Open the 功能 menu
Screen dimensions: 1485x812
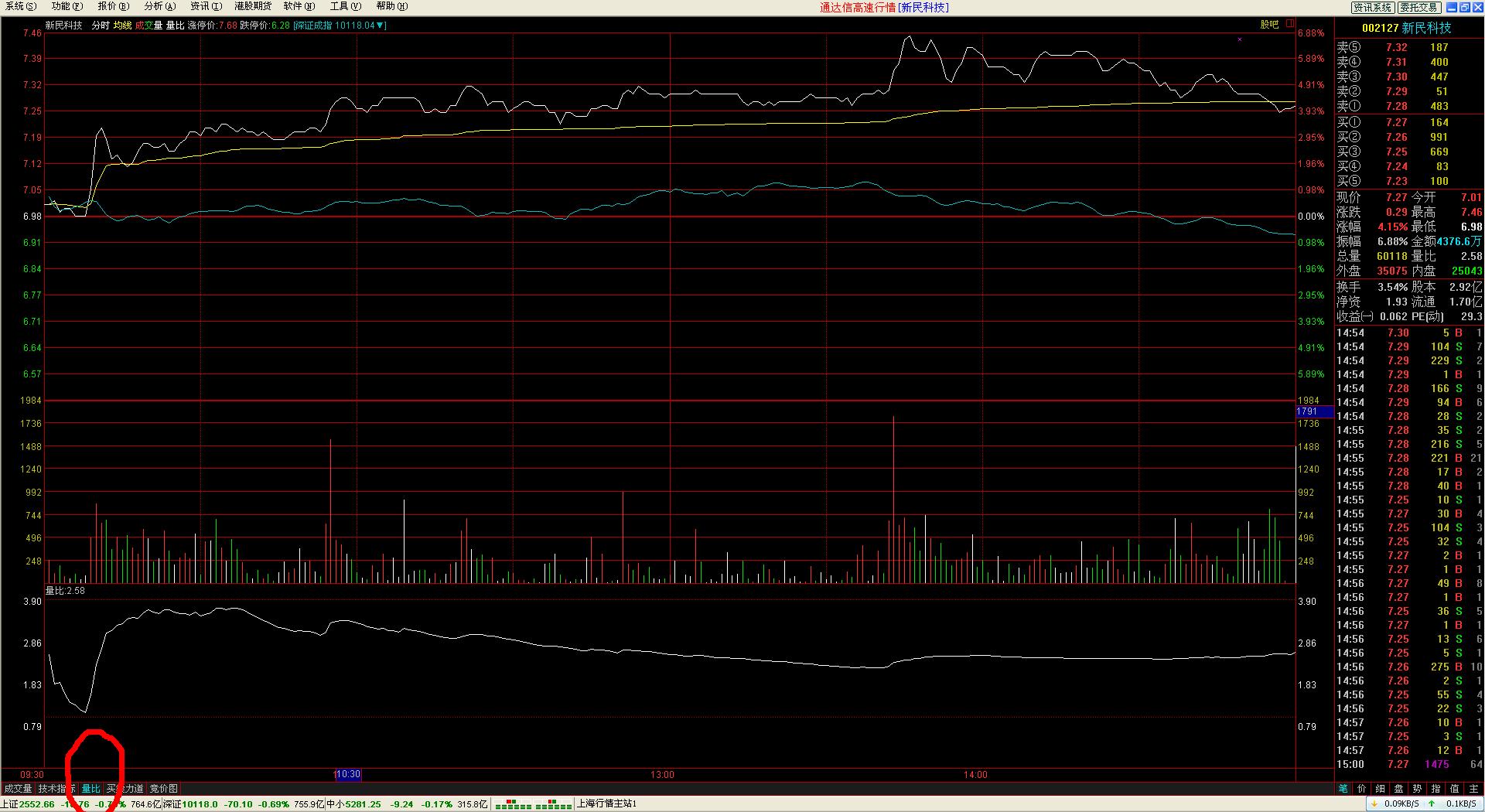(67, 6)
